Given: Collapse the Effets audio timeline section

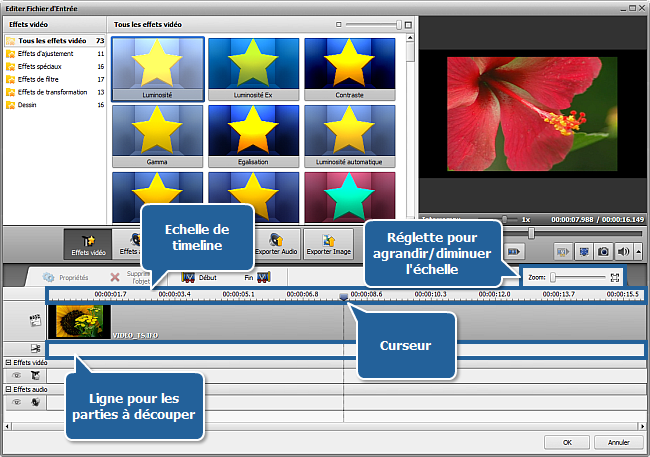Looking at the screenshot, I should [x=9, y=389].
